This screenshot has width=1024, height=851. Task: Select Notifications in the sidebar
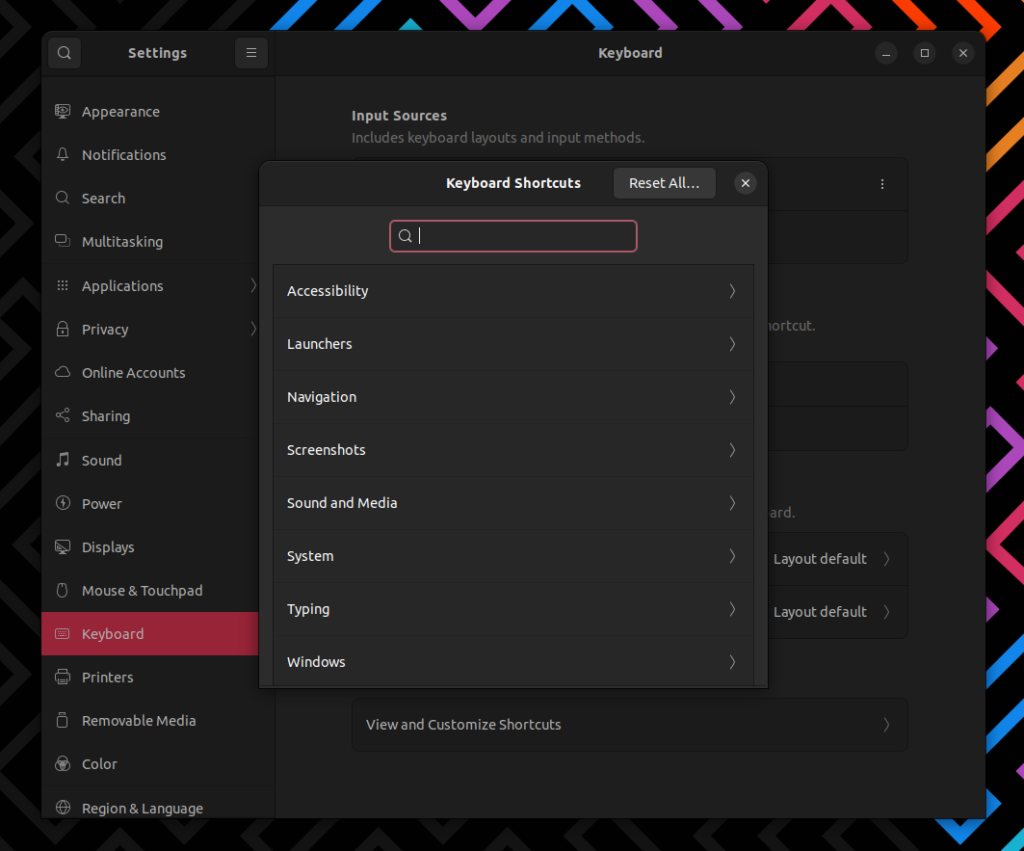150,155
